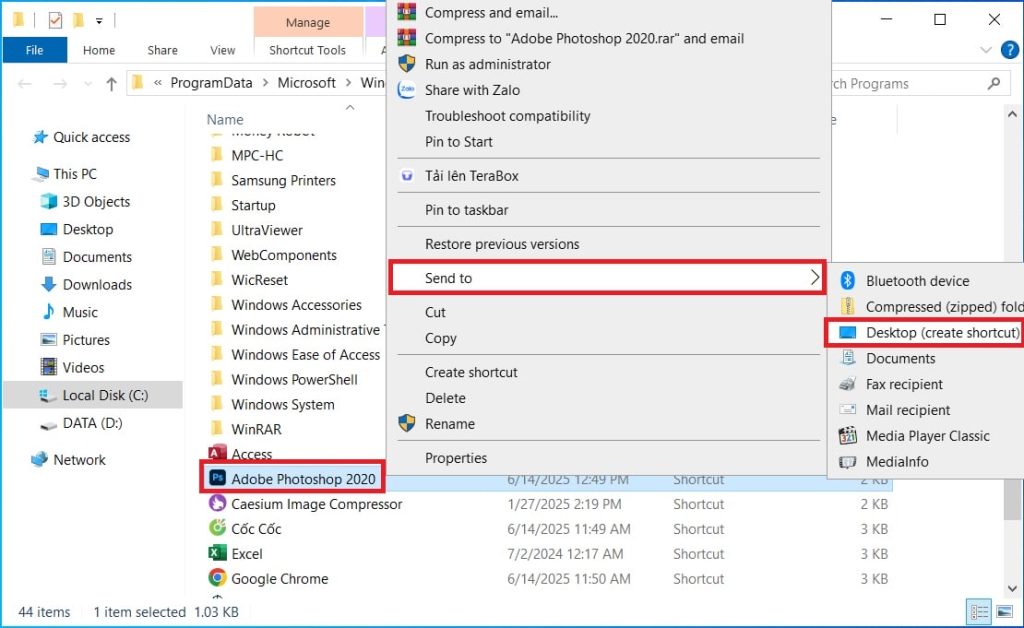
Task: Click the Music note icon
Action: [x=49, y=311]
